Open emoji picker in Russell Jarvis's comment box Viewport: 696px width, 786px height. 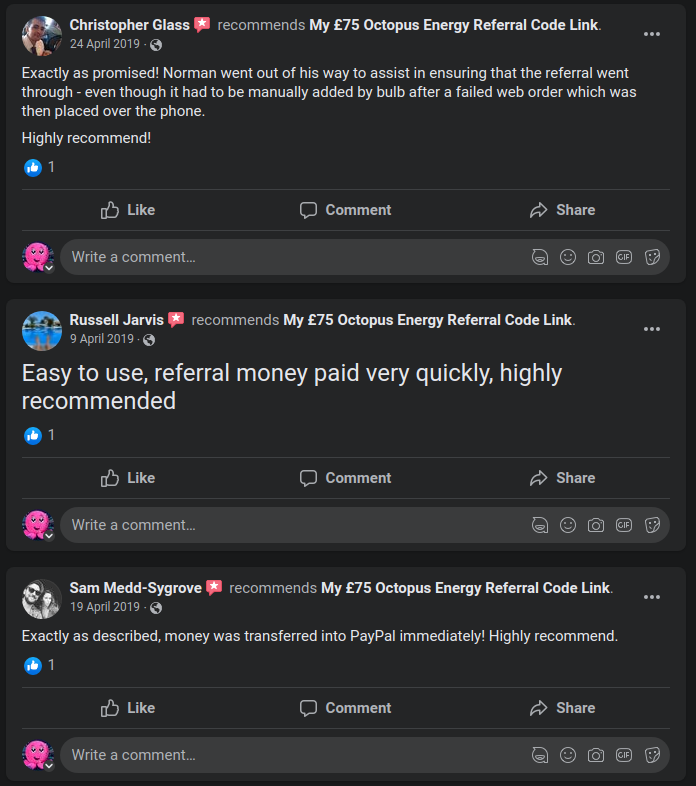pyautogui.click(x=568, y=525)
